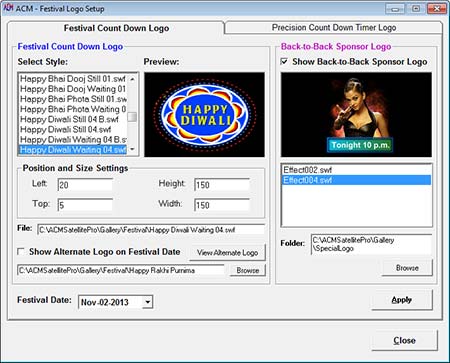450x363 pixels.
Task: Select Effect002.swf in sponsor list
Action: [x=356, y=170]
